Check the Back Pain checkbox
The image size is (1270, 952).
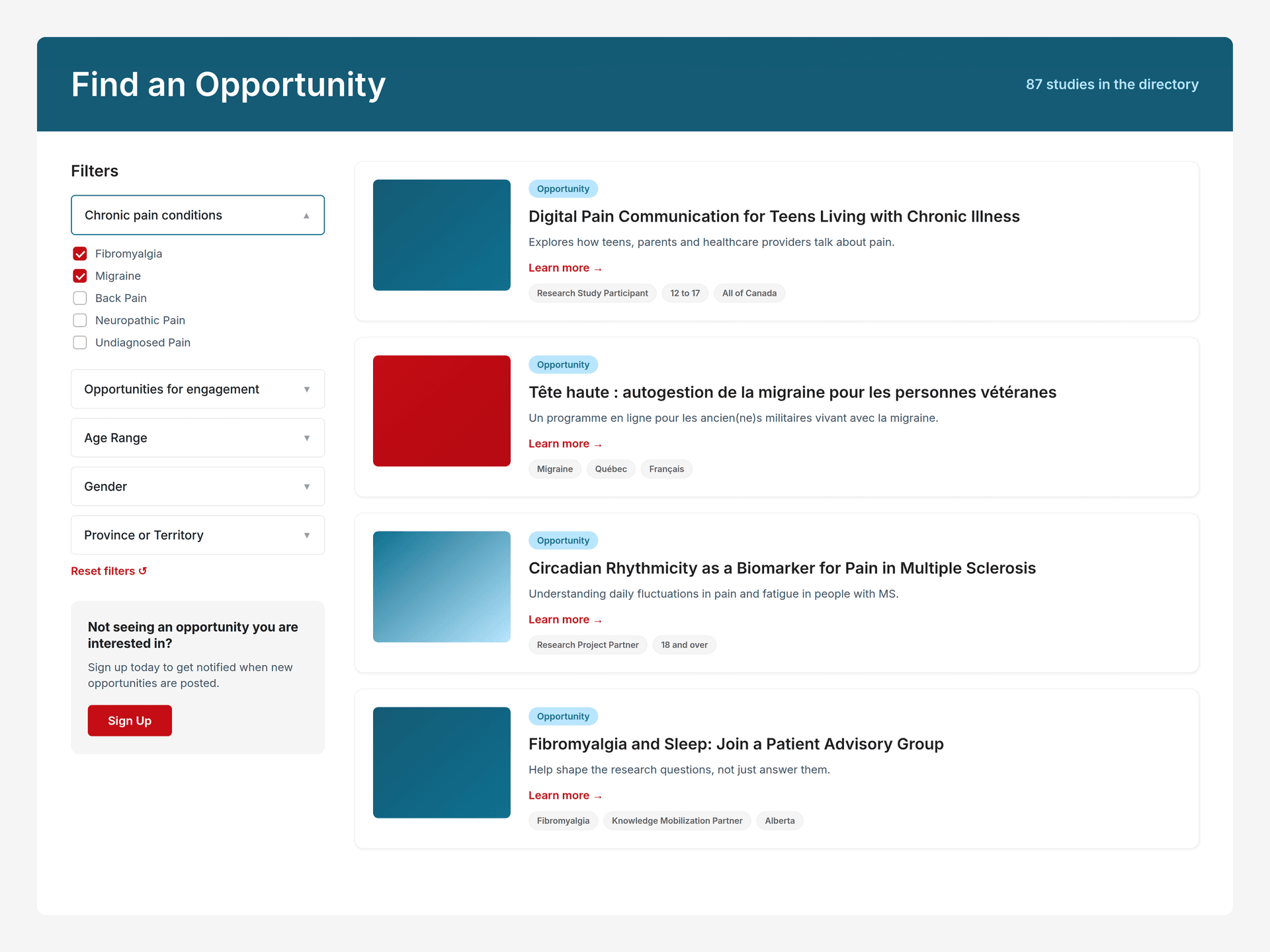click(x=80, y=298)
